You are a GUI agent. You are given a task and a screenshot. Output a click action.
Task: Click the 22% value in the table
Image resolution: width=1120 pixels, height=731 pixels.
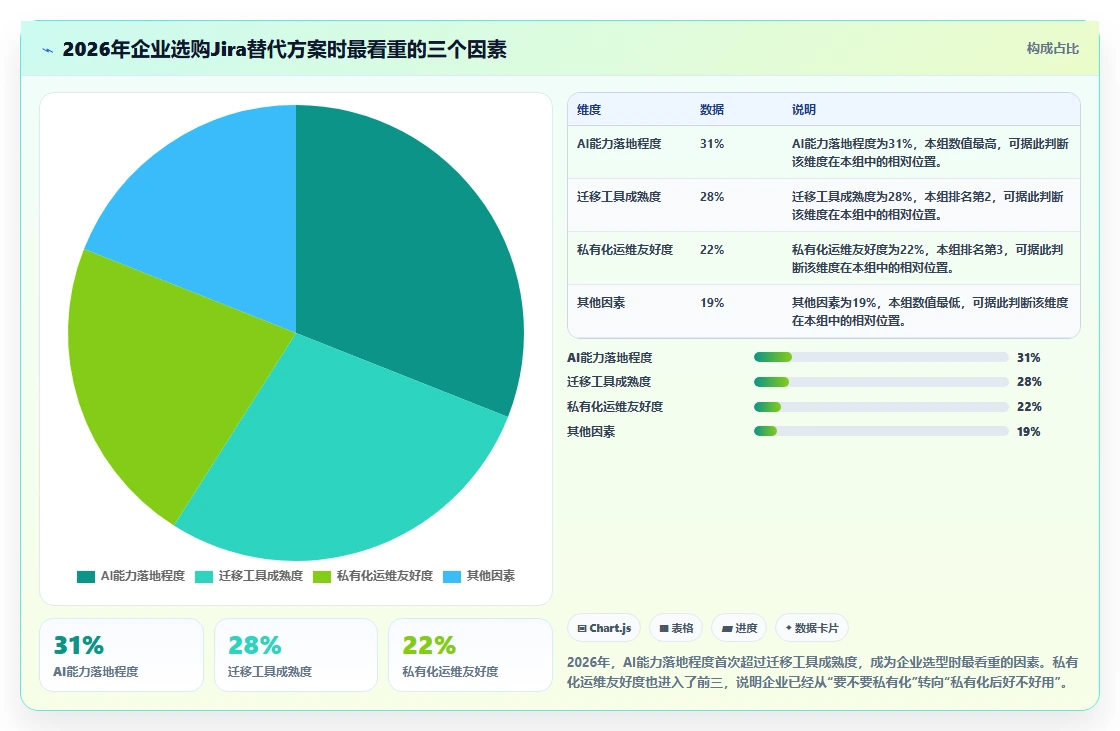click(x=711, y=249)
